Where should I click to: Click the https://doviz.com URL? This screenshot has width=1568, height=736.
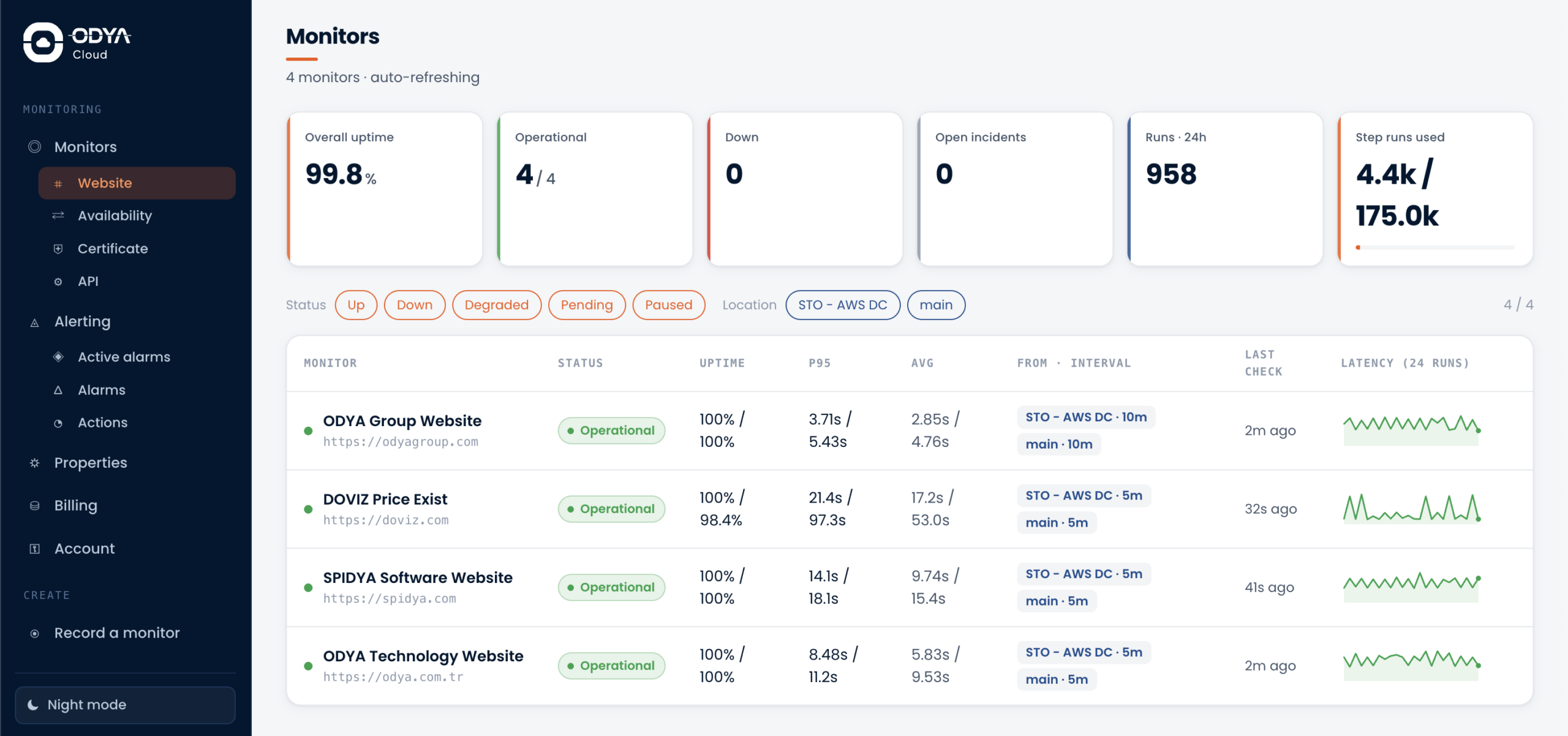pyautogui.click(x=386, y=520)
